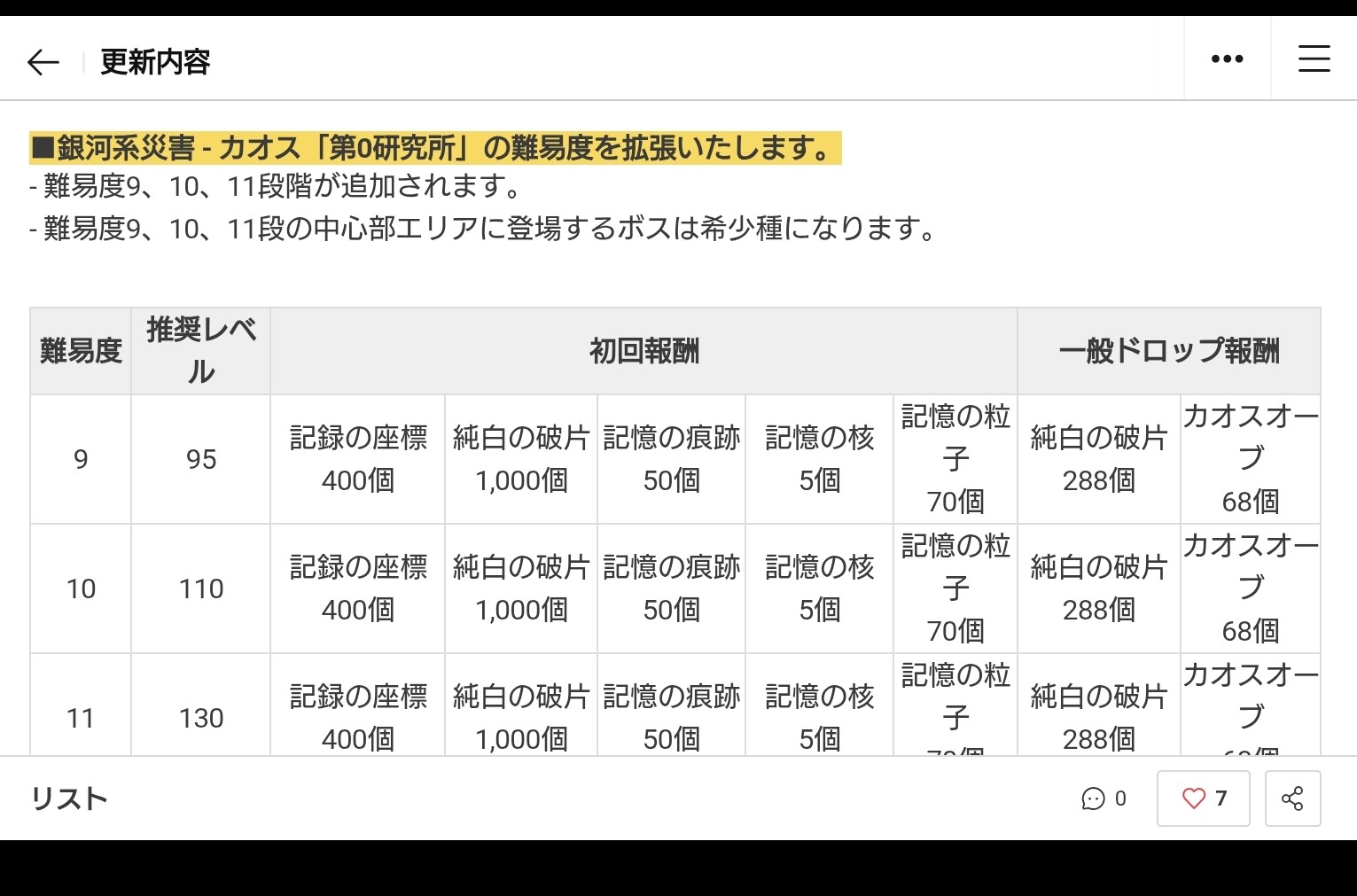Click the 一般ドロップ報酬 table header
This screenshot has height=896, width=1357.
pyautogui.click(x=1168, y=352)
